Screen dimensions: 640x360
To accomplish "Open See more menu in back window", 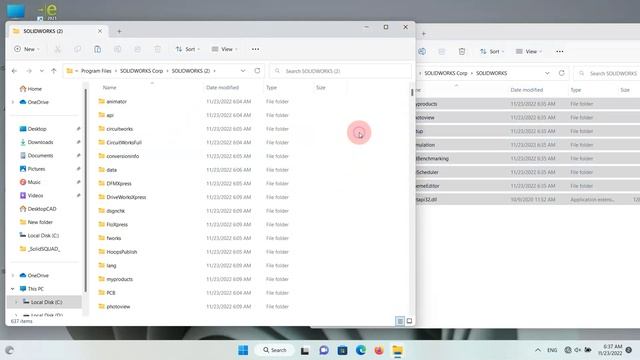I will pos(560,51).
